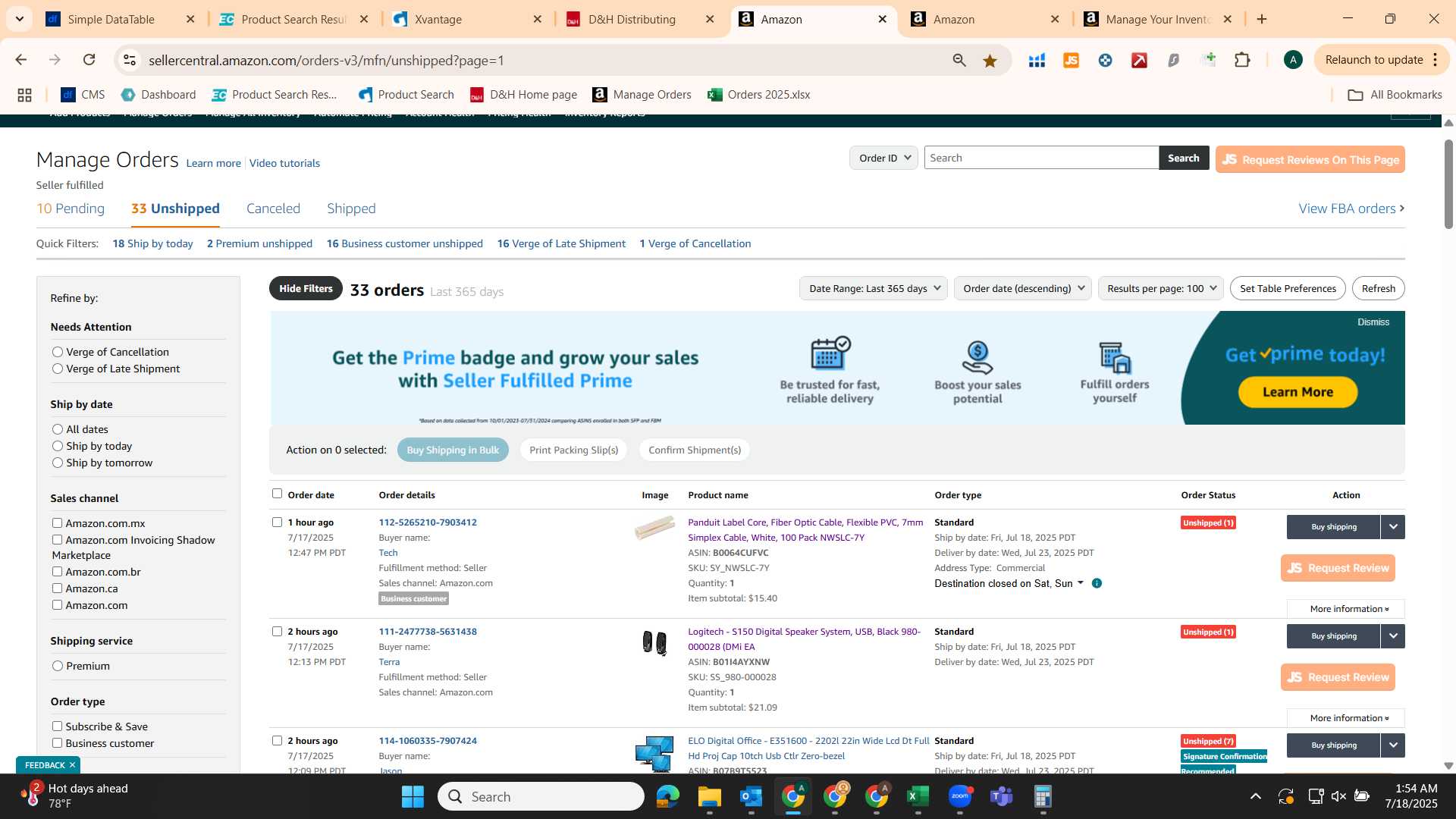Open the Manage Orders bookmark
Viewport: 1456px width, 819px height.
[x=642, y=95]
